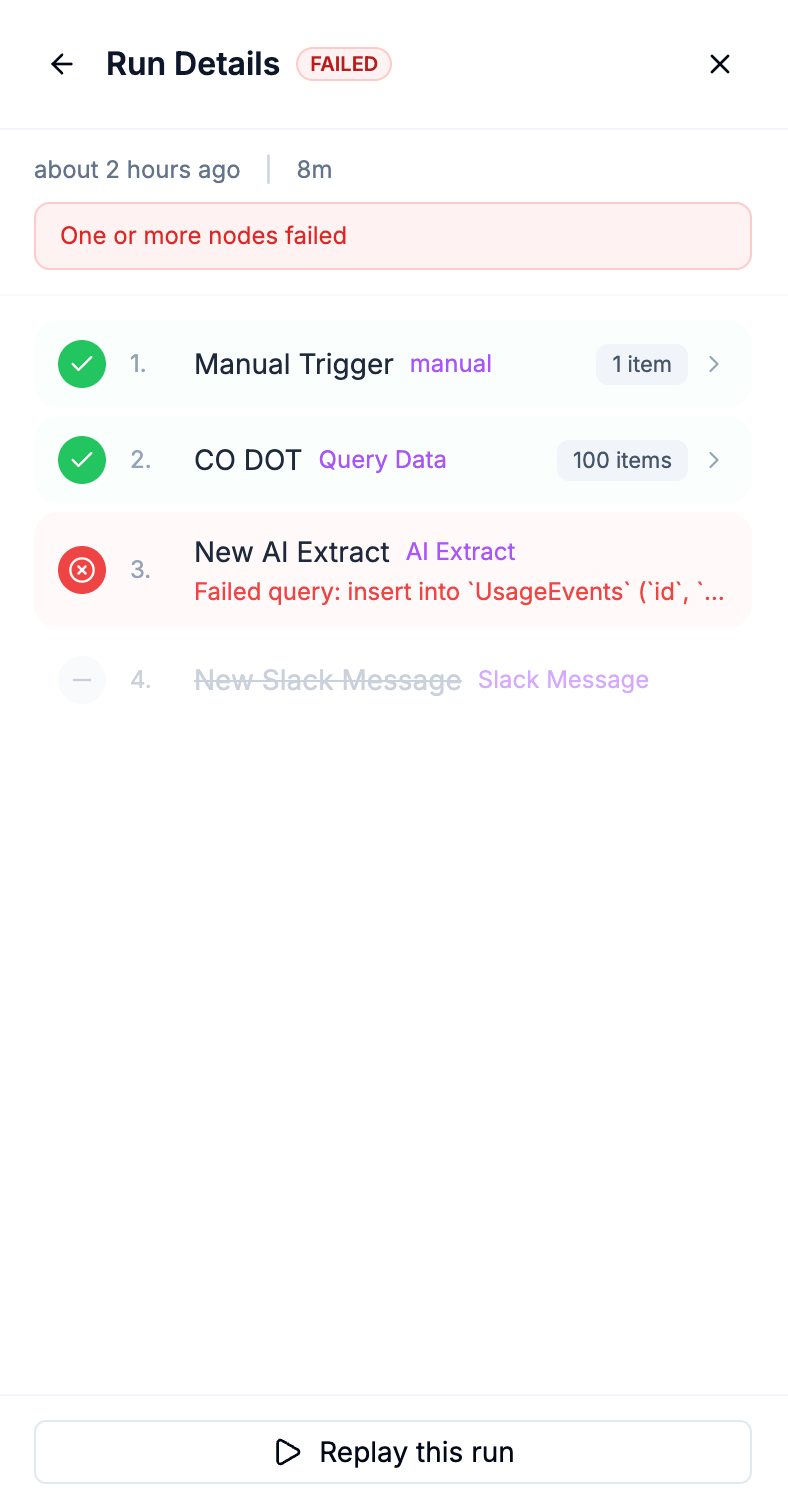
Task: Click the 100 items count pill
Action: click(x=621, y=460)
